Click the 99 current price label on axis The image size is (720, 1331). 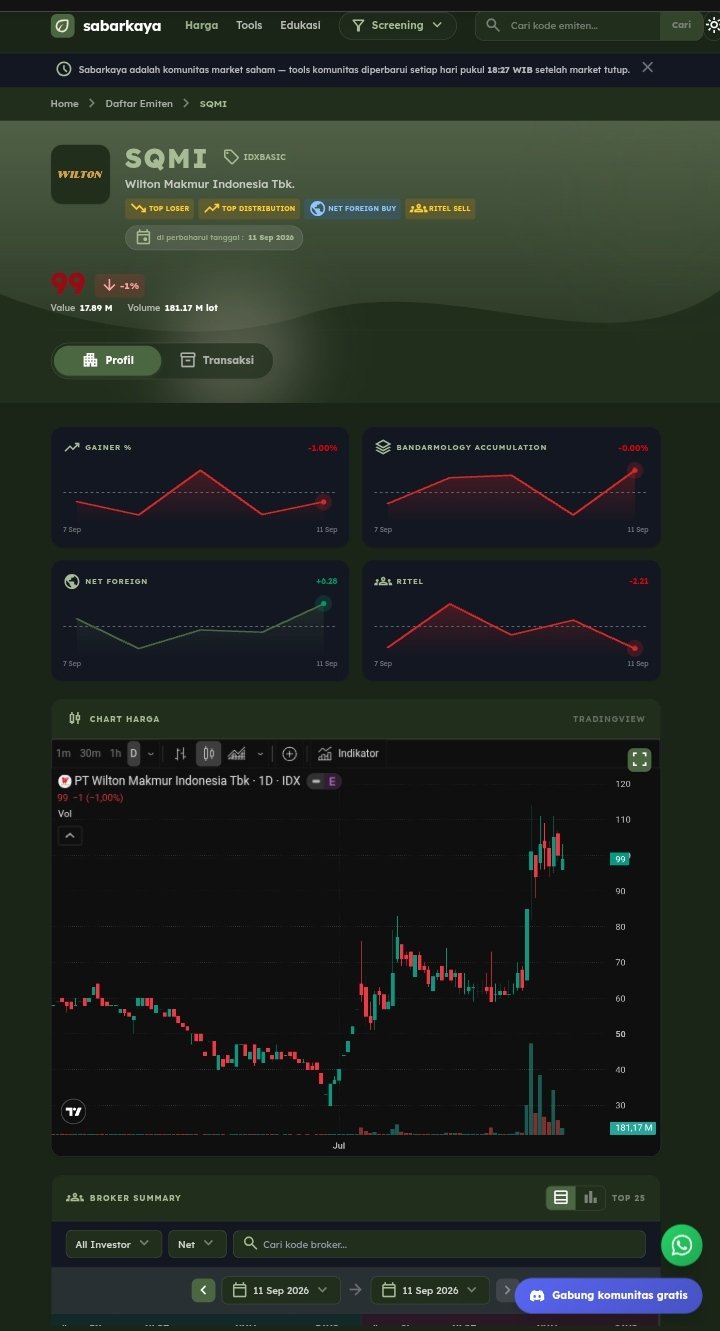(x=620, y=859)
